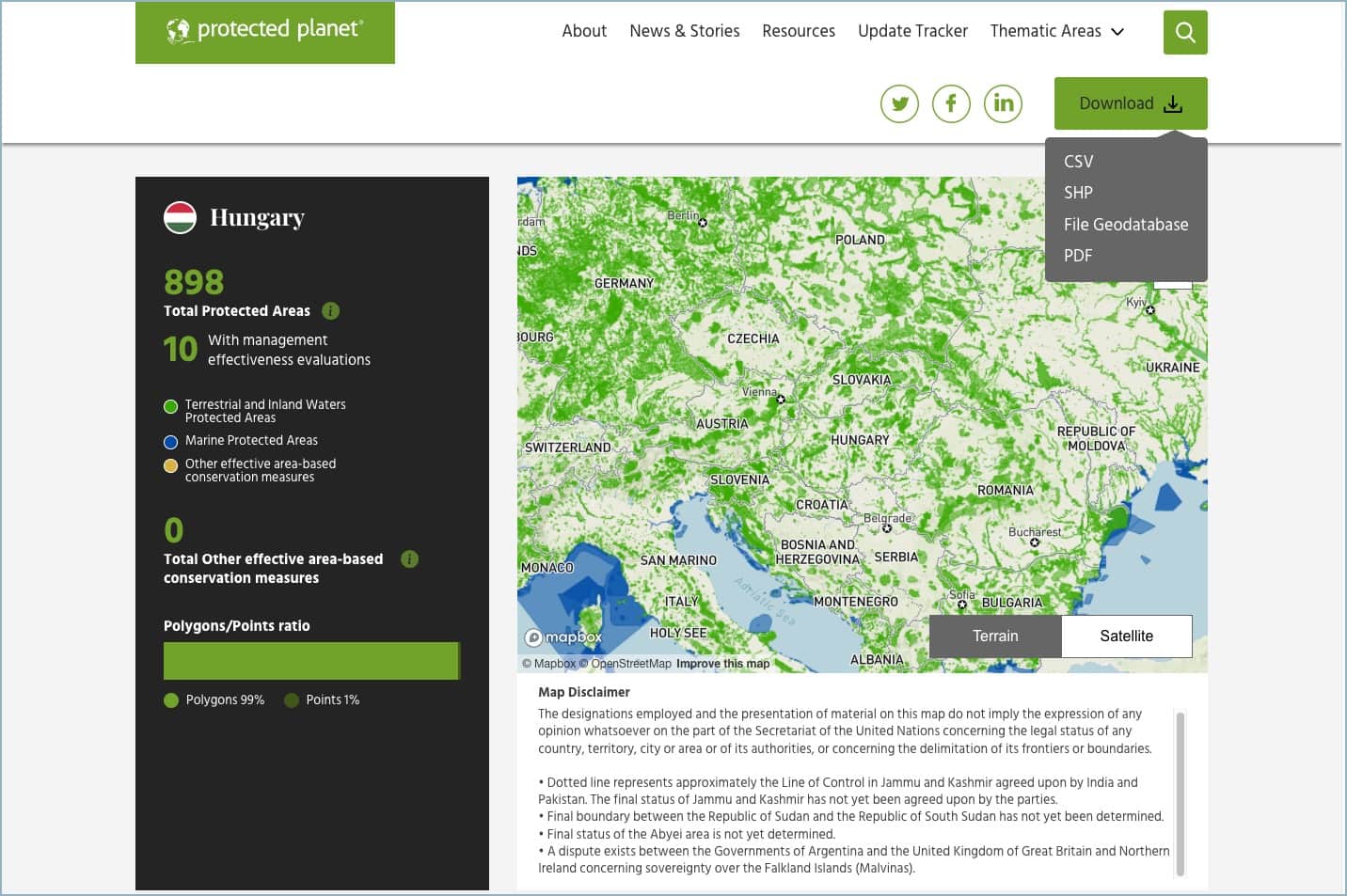
Task: Open the Update Tracker page
Action: (912, 31)
